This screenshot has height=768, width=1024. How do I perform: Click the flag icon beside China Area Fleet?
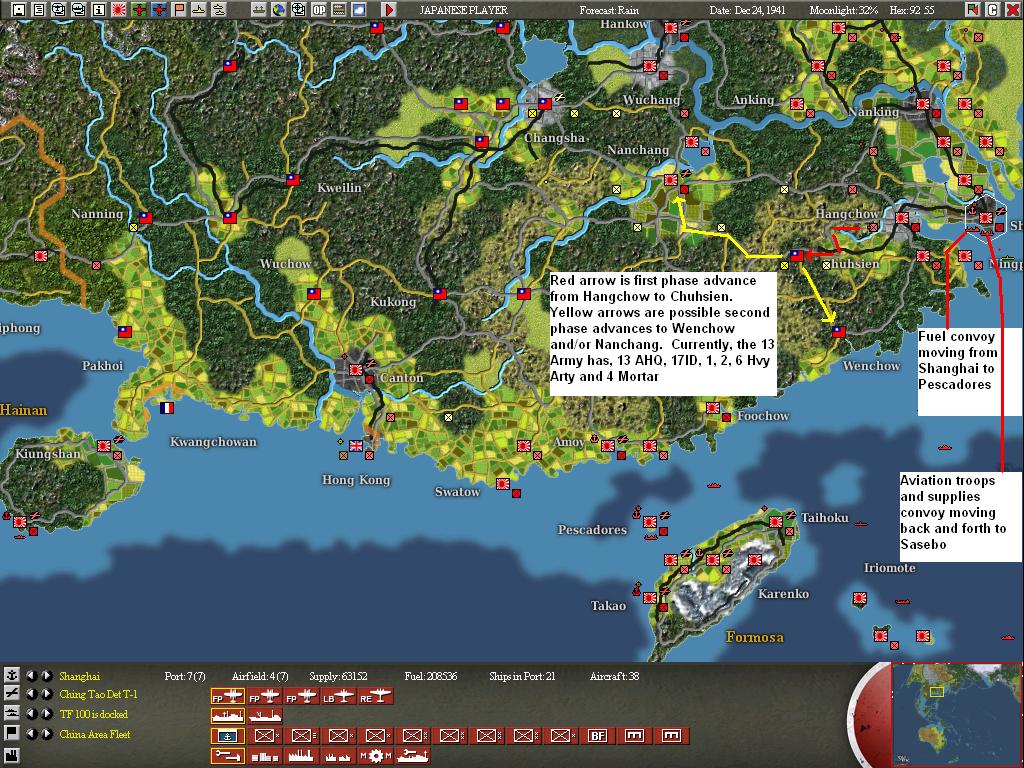(11, 733)
